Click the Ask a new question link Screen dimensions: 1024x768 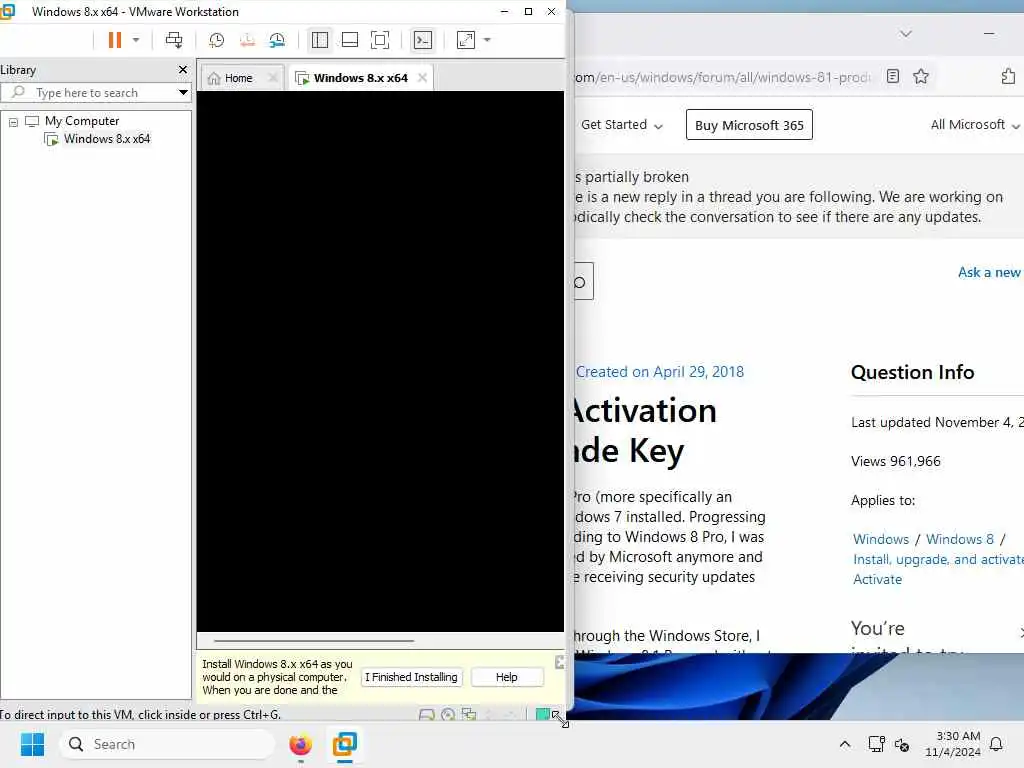point(989,272)
